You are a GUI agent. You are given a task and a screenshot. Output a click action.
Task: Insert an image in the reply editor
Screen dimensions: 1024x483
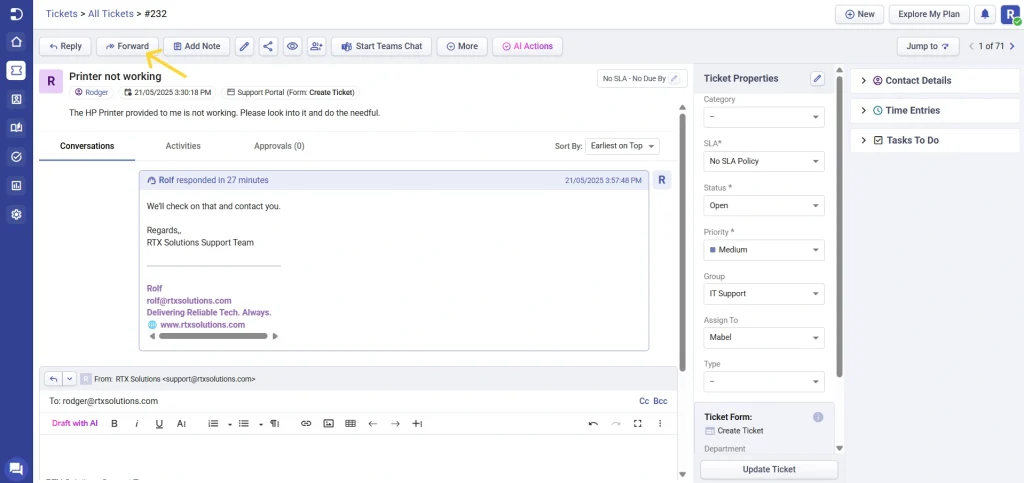[328, 424]
